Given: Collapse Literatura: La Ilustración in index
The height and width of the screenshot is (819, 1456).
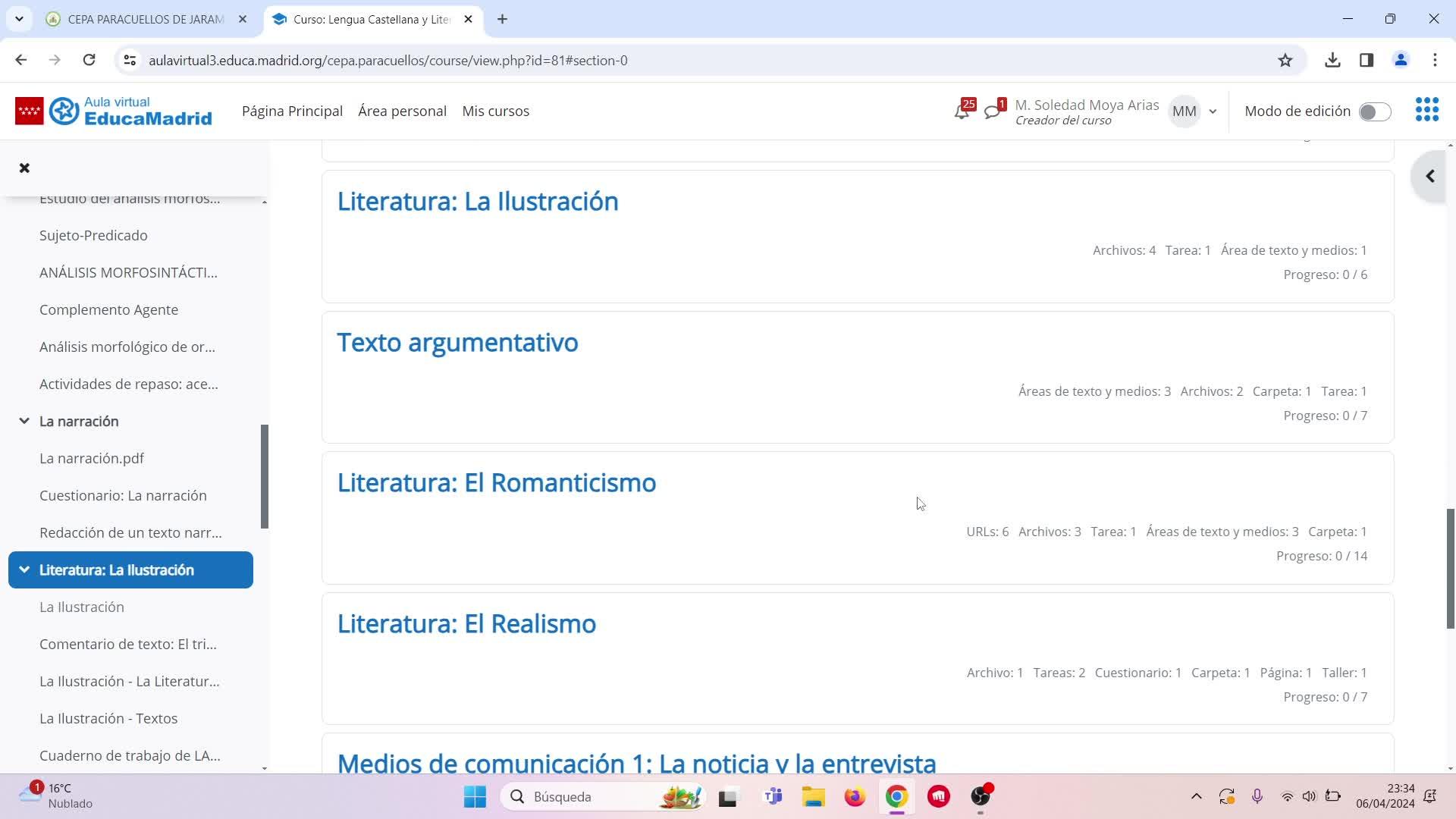Looking at the screenshot, I should pos(24,570).
